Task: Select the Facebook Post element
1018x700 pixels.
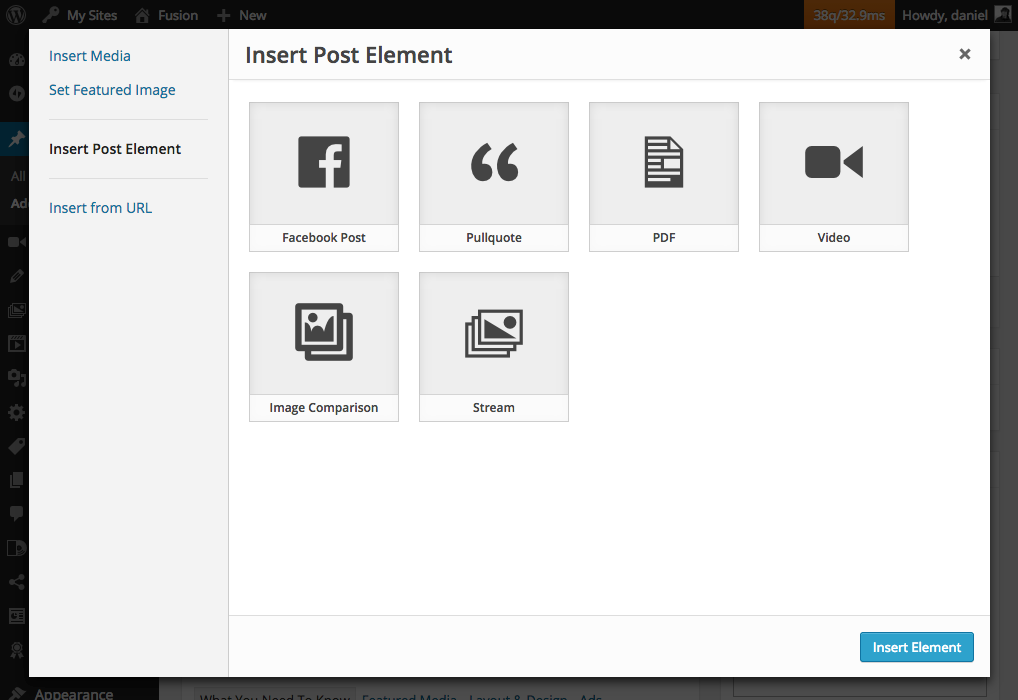Action: point(323,177)
